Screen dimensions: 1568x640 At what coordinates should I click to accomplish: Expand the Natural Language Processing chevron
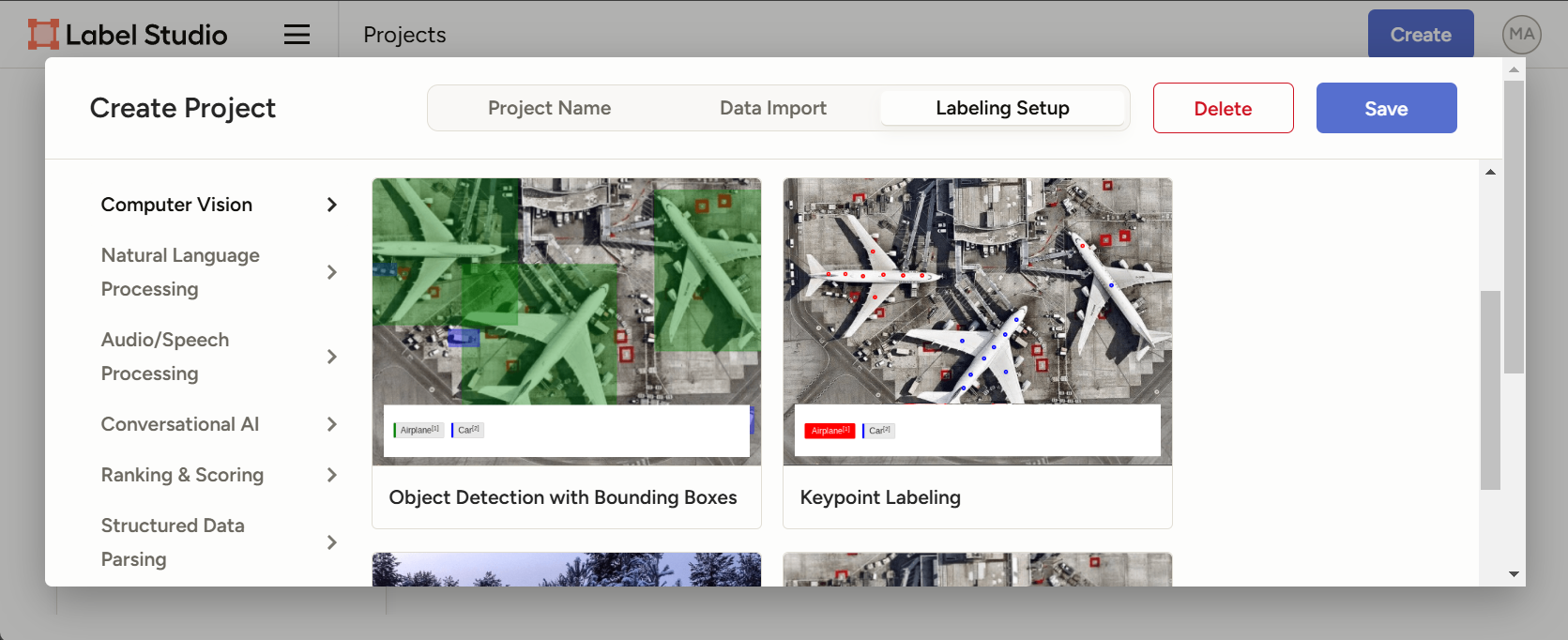[x=331, y=272]
